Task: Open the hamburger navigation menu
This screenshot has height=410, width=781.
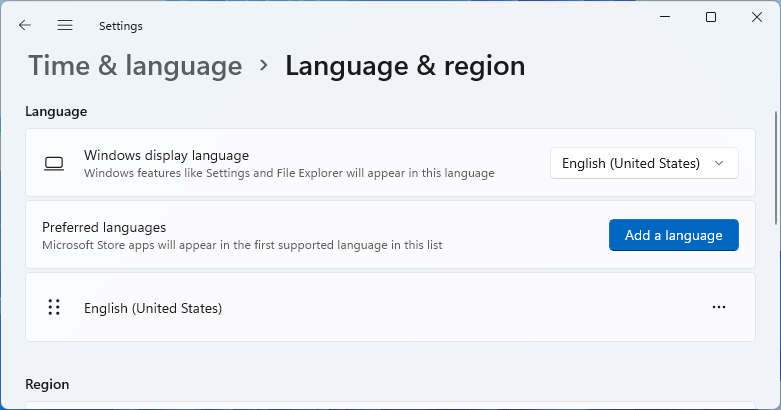Action: click(x=65, y=25)
